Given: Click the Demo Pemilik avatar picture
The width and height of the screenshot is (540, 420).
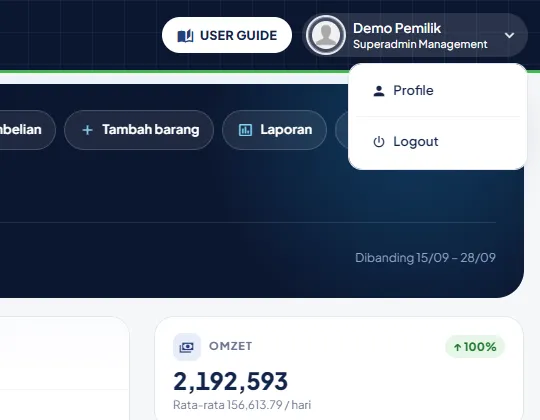Looking at the screenshot, I should coord(326,35).
